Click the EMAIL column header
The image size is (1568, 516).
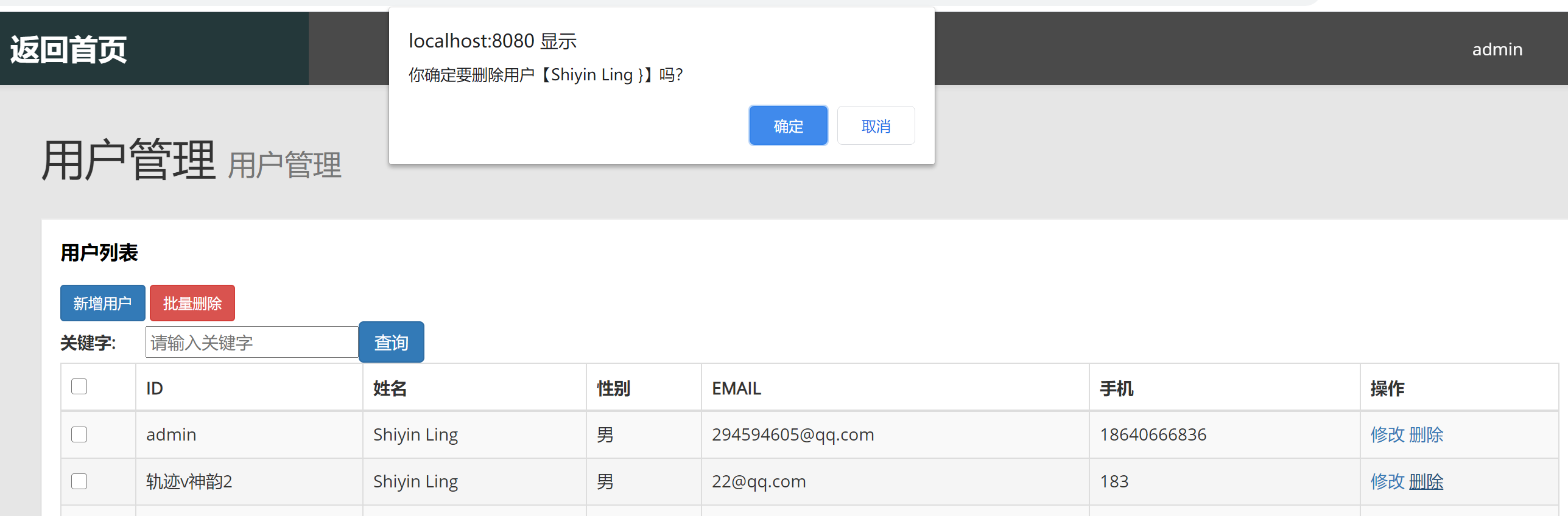click(736, 388)
